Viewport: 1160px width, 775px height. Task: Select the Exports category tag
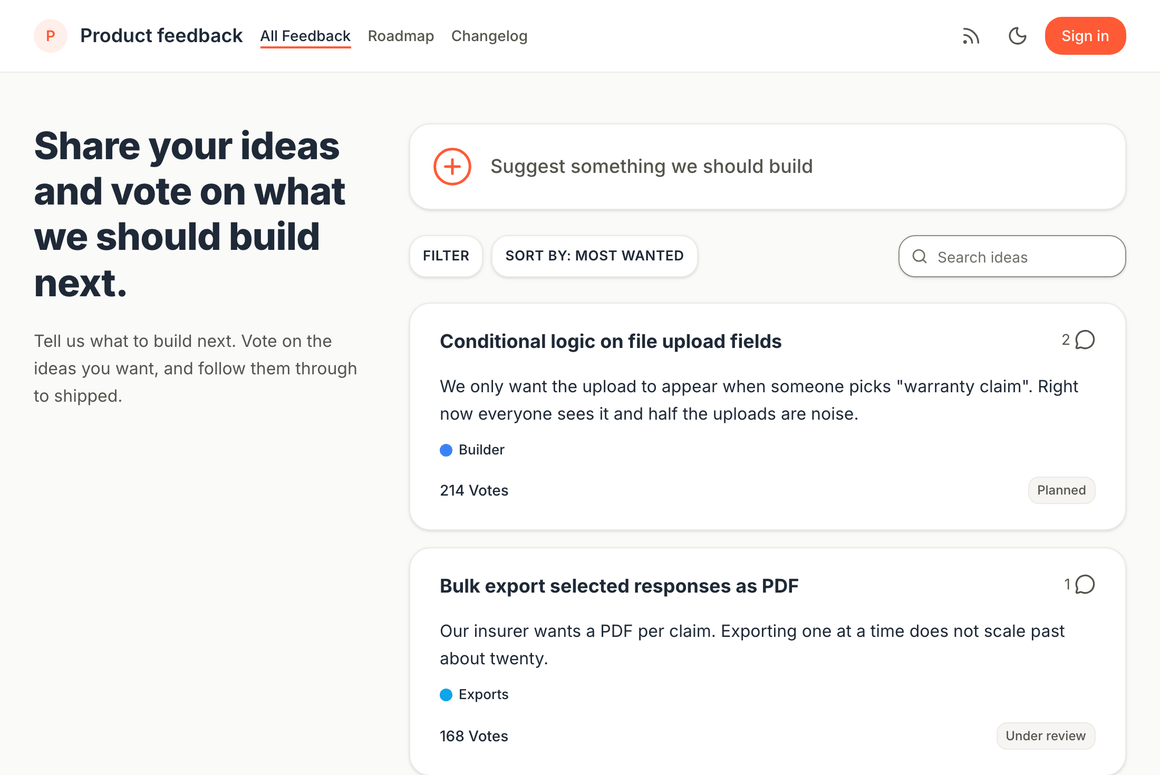tap(474, 694)
